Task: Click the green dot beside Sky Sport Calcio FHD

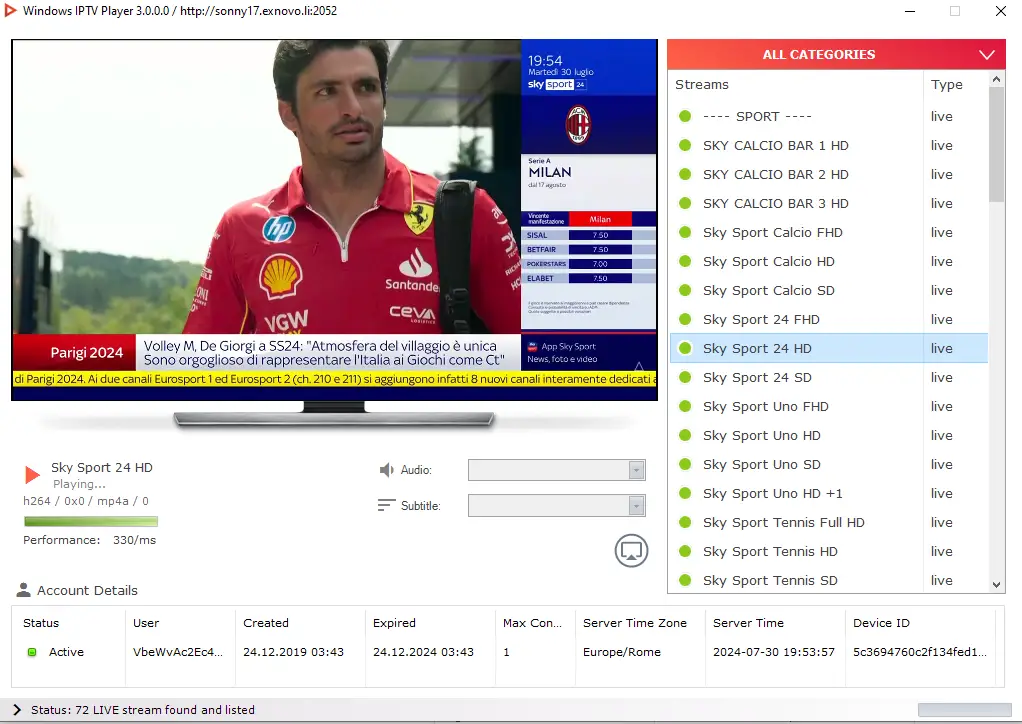Action: [x=685, y=232]
